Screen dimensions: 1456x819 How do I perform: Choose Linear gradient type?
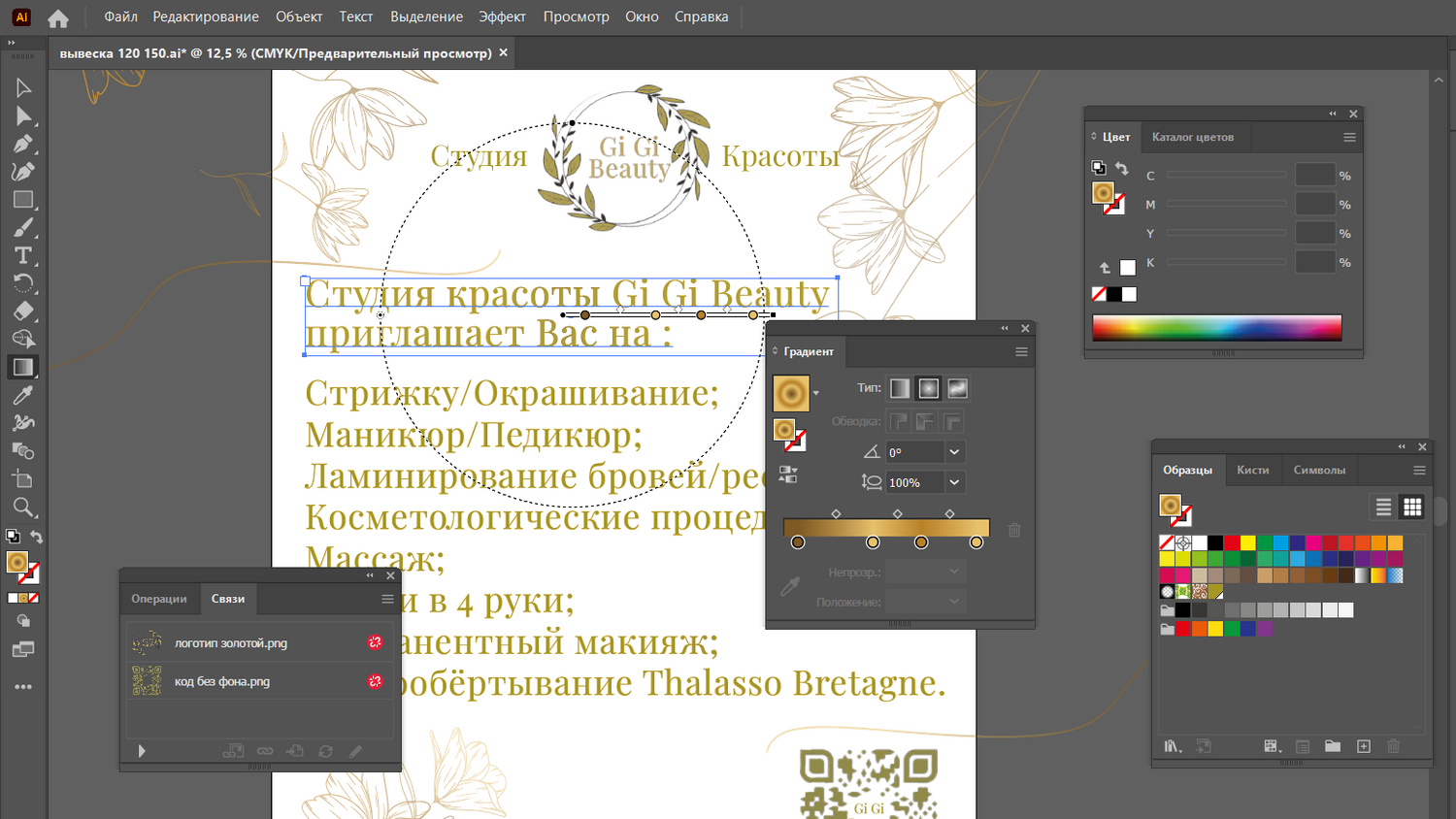coord(901,388)
